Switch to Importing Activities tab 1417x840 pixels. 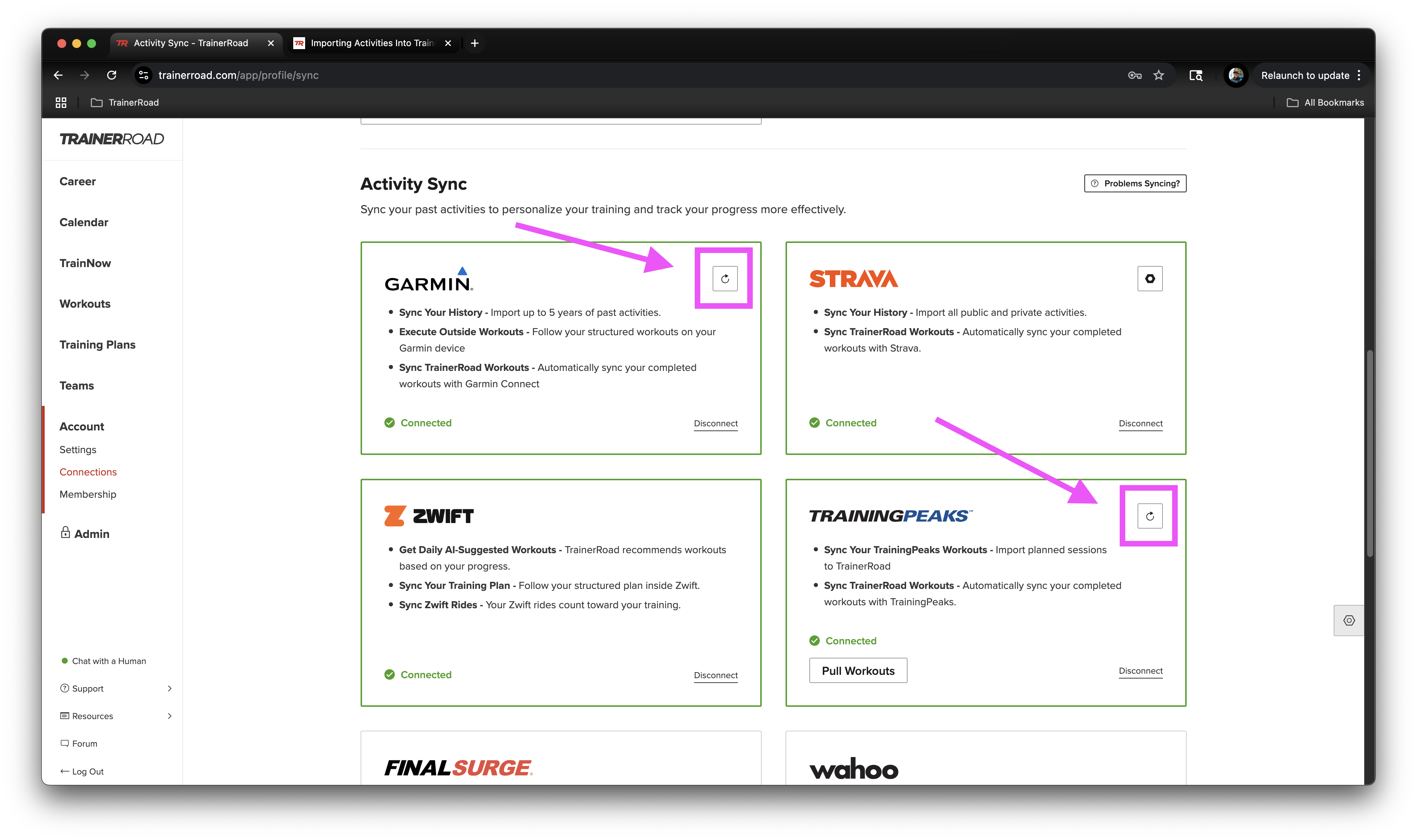(x=372, y=43)
